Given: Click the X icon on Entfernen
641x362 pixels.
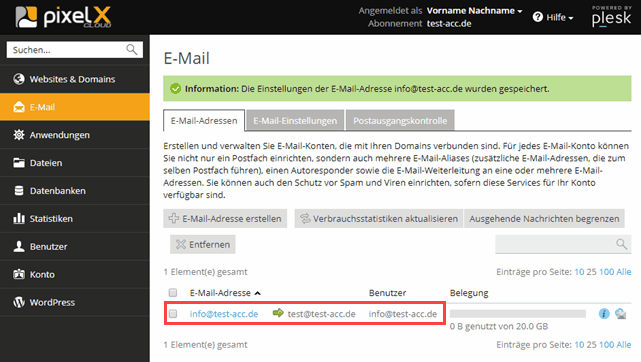Looking at the screenshot, I should coord(181,244).
